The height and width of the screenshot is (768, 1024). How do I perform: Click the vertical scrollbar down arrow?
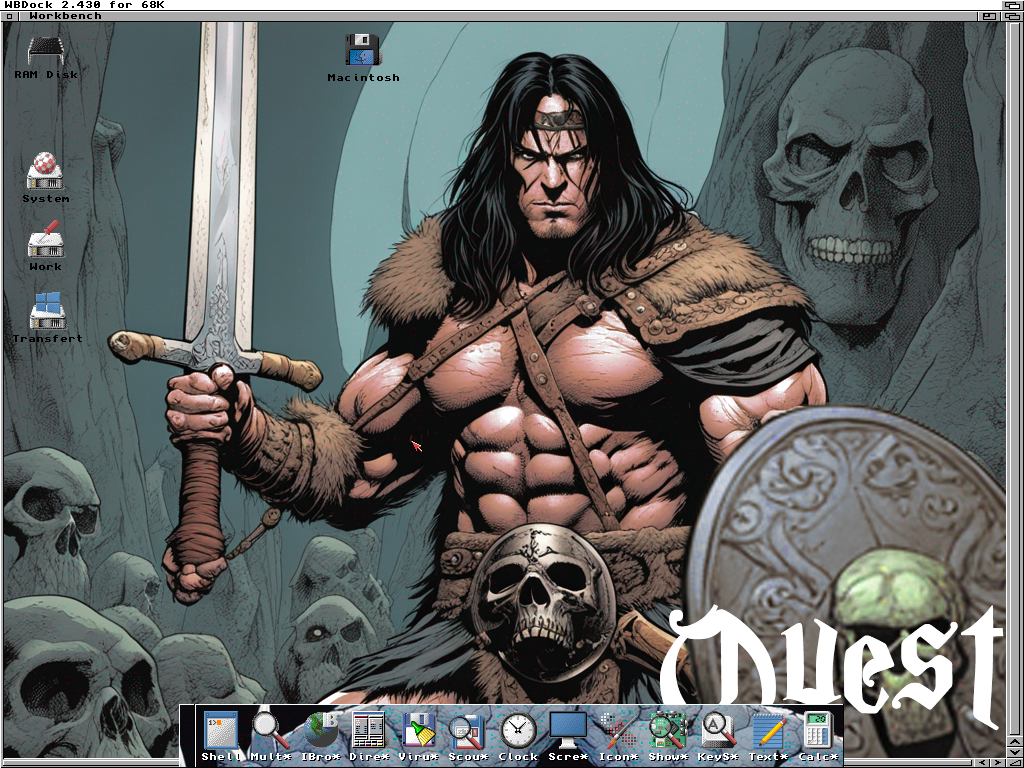[x=1014, y=750]
